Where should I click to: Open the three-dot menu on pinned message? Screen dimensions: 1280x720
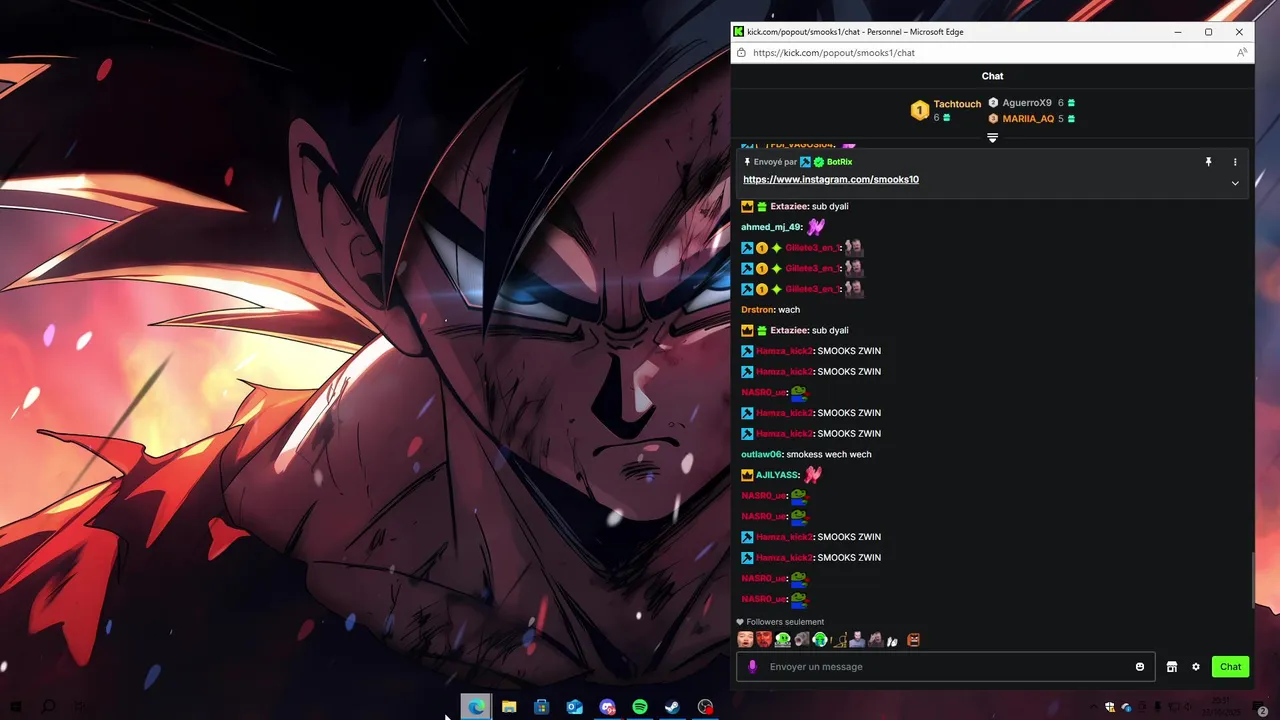click(x=1235, y=162)
